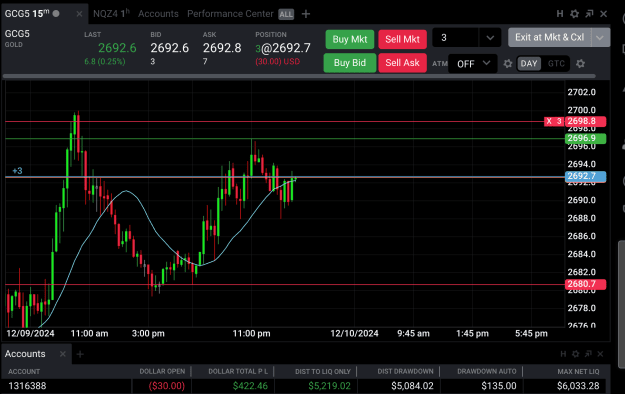Click the DIST TO LIQ ONLY column header
Viewport: 625px width, 394px height.
coord(323,372)
